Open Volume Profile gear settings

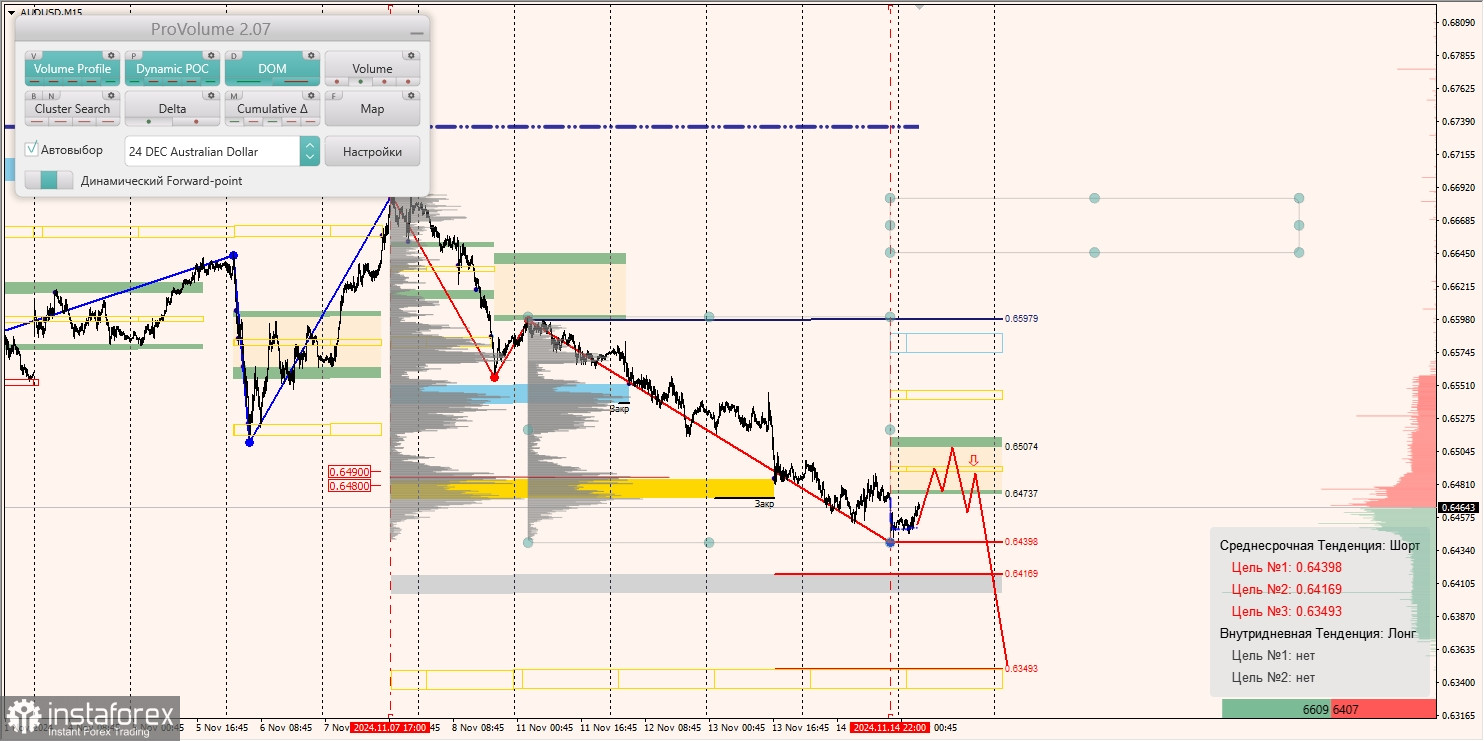(x=111, y=56)
